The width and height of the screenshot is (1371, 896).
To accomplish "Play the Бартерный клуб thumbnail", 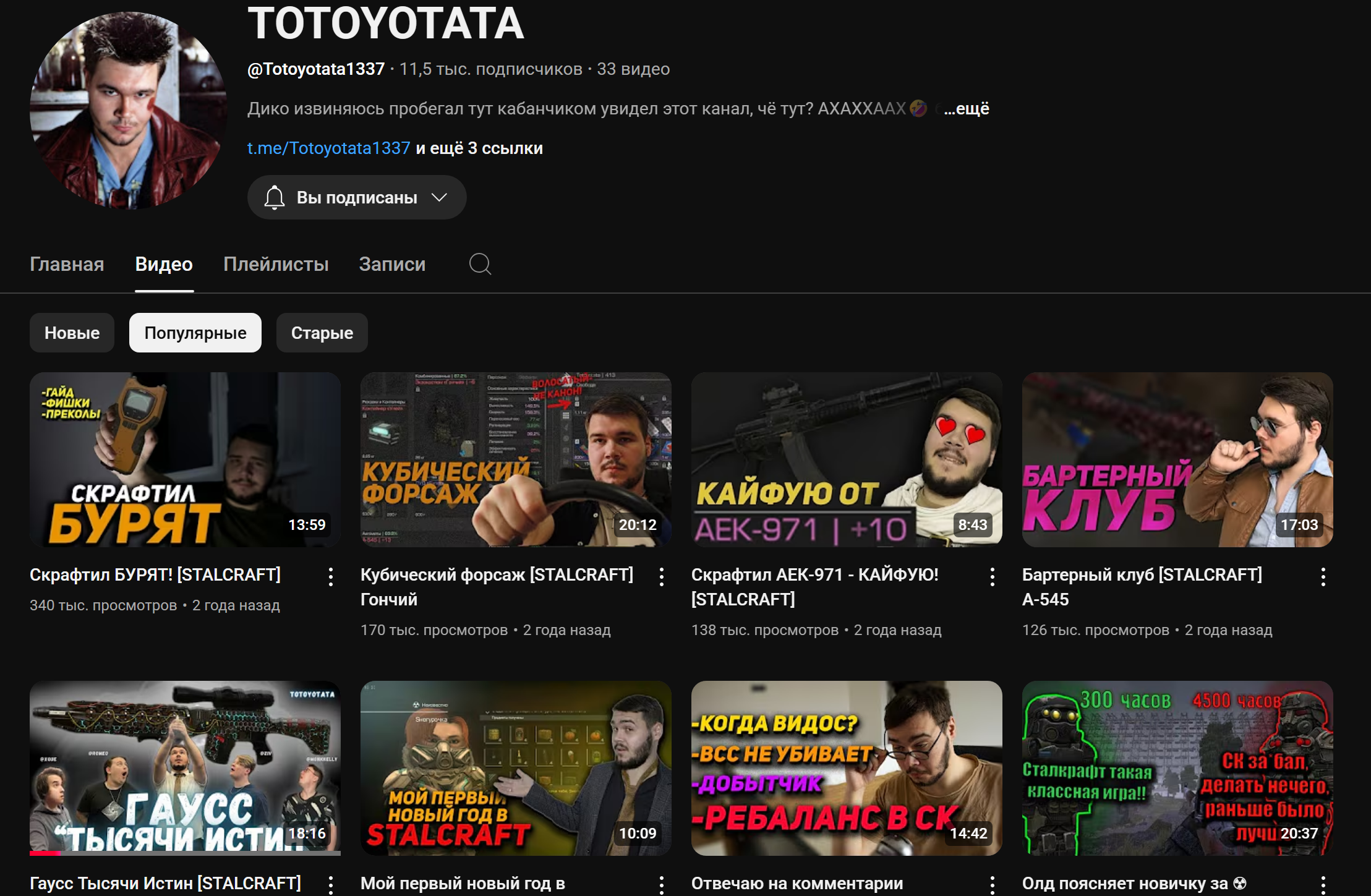I will point(1177,459).
